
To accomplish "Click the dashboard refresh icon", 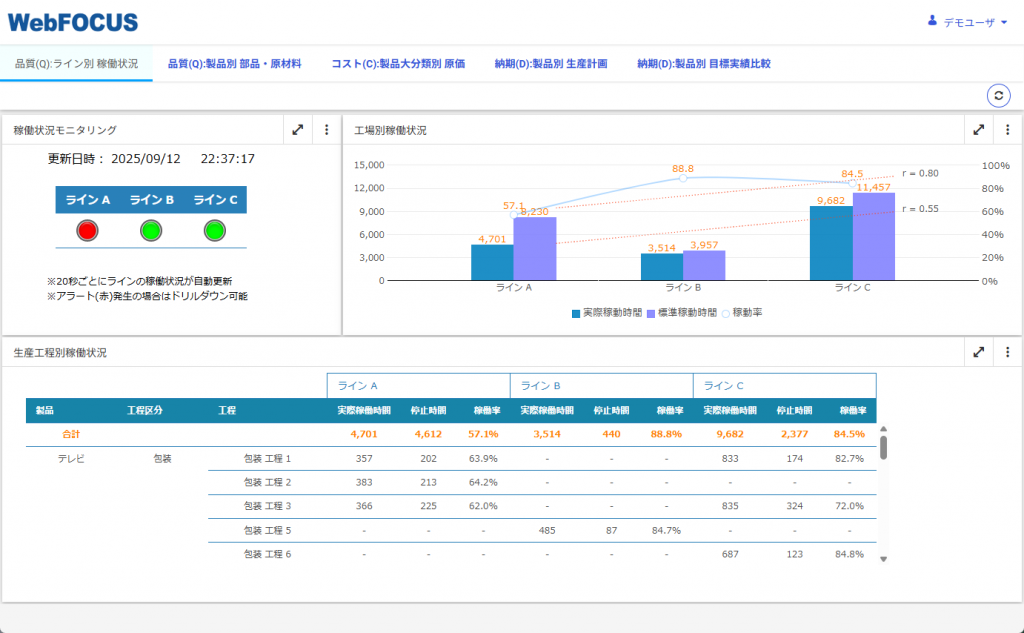I will pos(998,95).
